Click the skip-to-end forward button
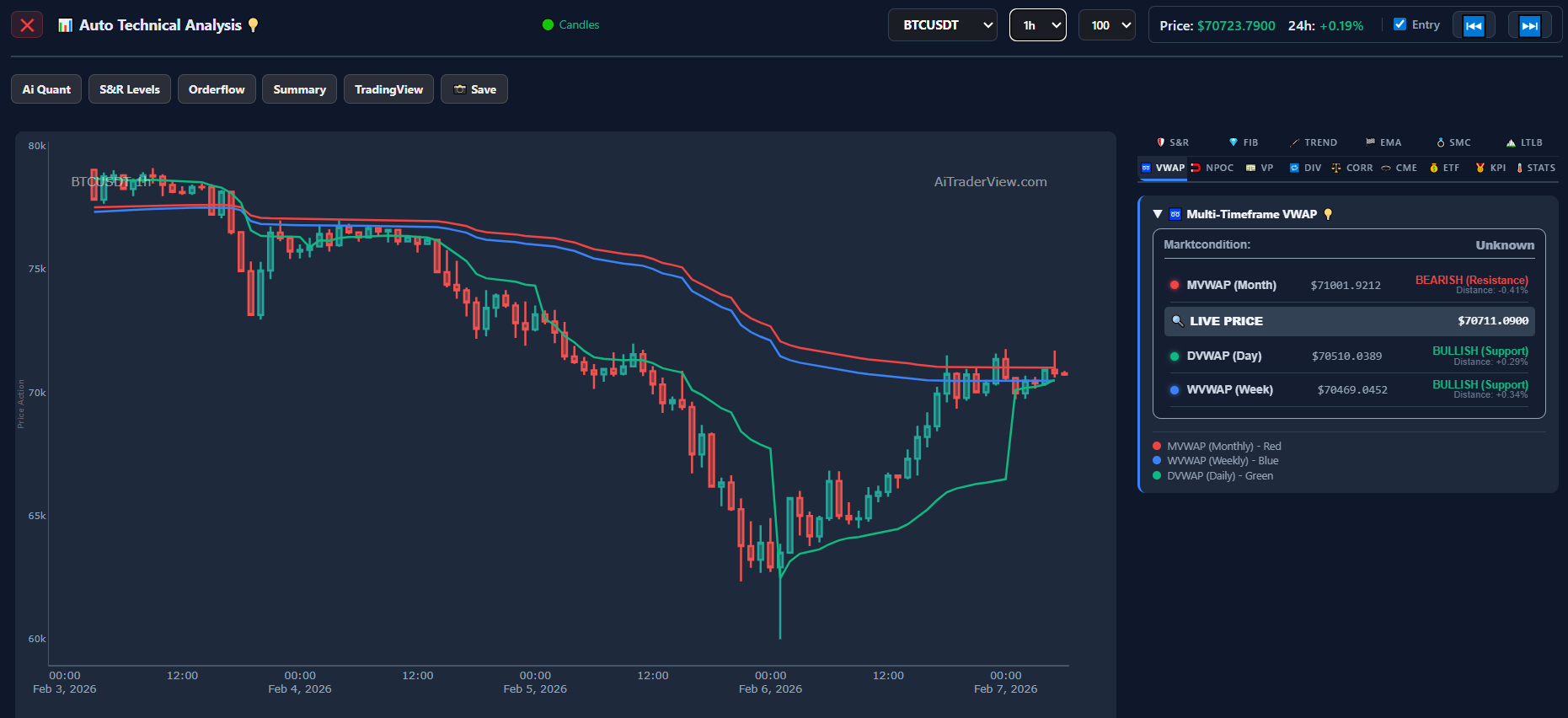The height and width of the screenshot is (718, 1568). (x=1529, y=25)
